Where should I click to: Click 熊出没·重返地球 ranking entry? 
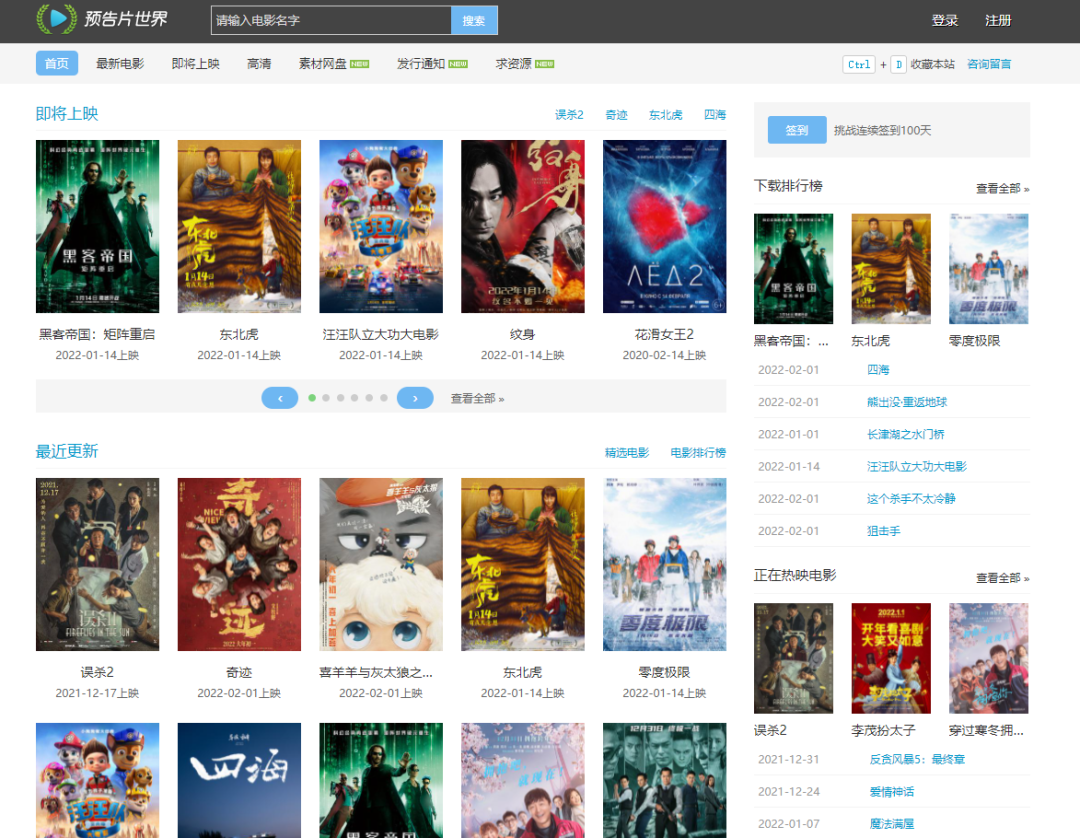coord(907,402)
